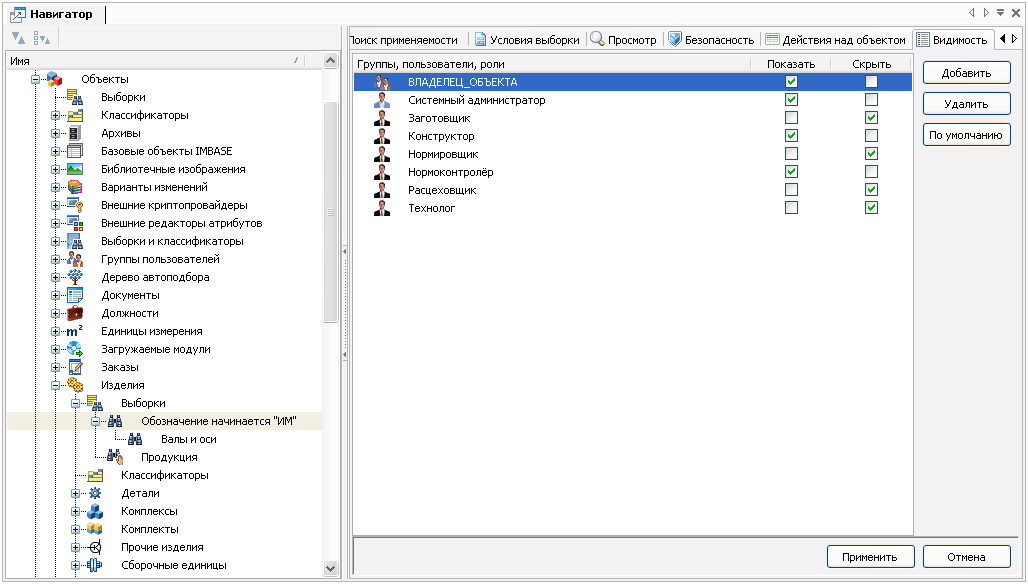Viewport: 1028px width, 584px height.
Task: Select the Валы и оси tree item
Action: [x=188, y=439]
